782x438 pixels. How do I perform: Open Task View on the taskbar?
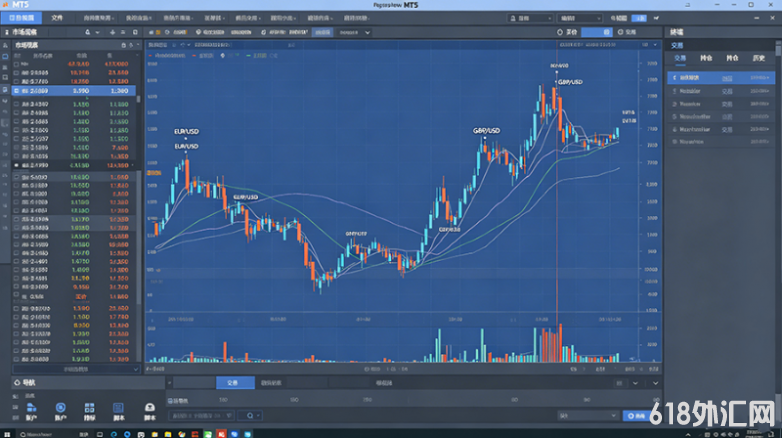100,434
